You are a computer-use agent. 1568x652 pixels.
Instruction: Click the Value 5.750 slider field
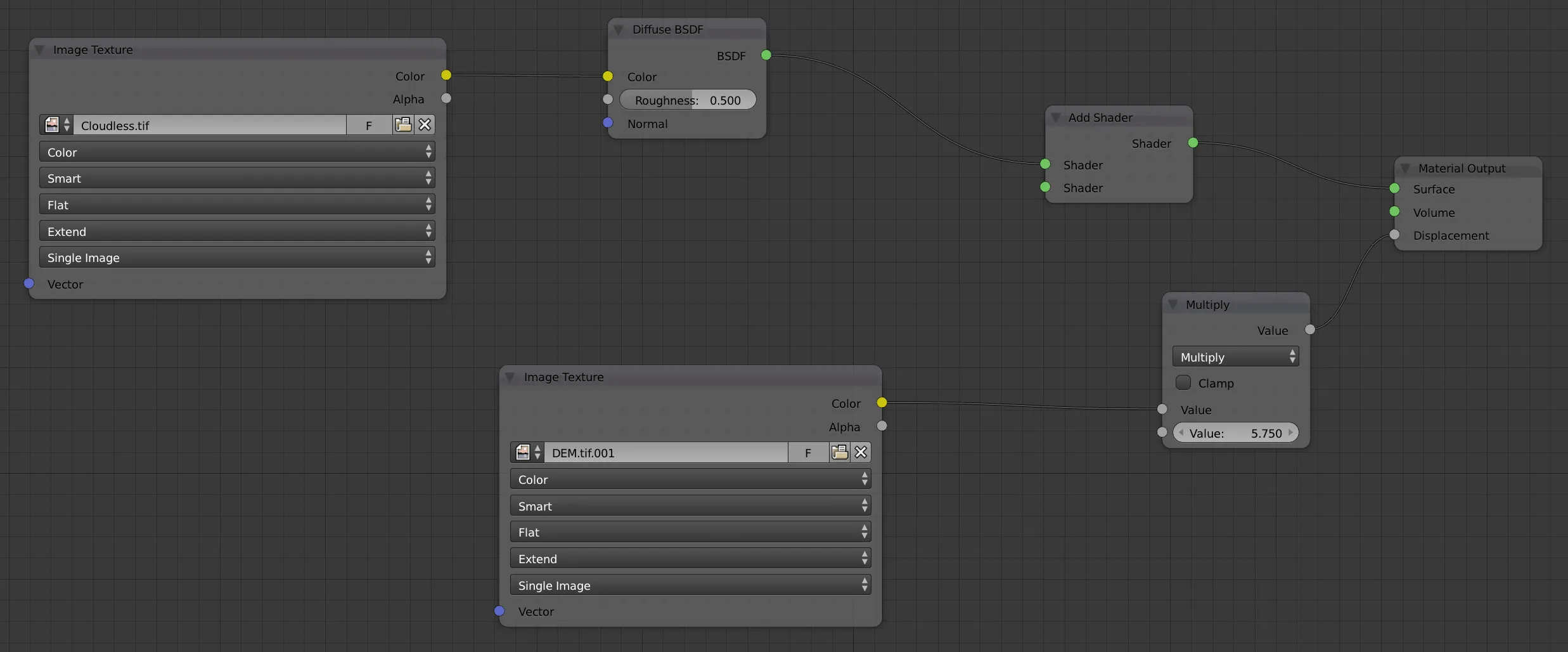tap(1236, 433)
